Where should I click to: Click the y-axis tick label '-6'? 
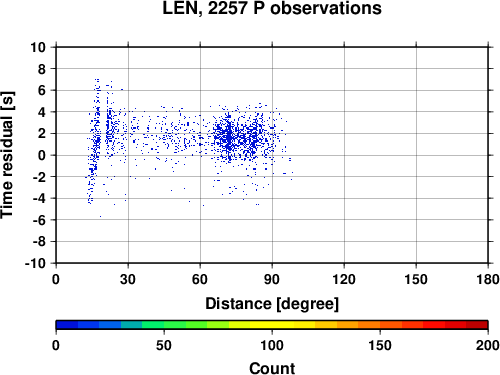coord(39,220)
